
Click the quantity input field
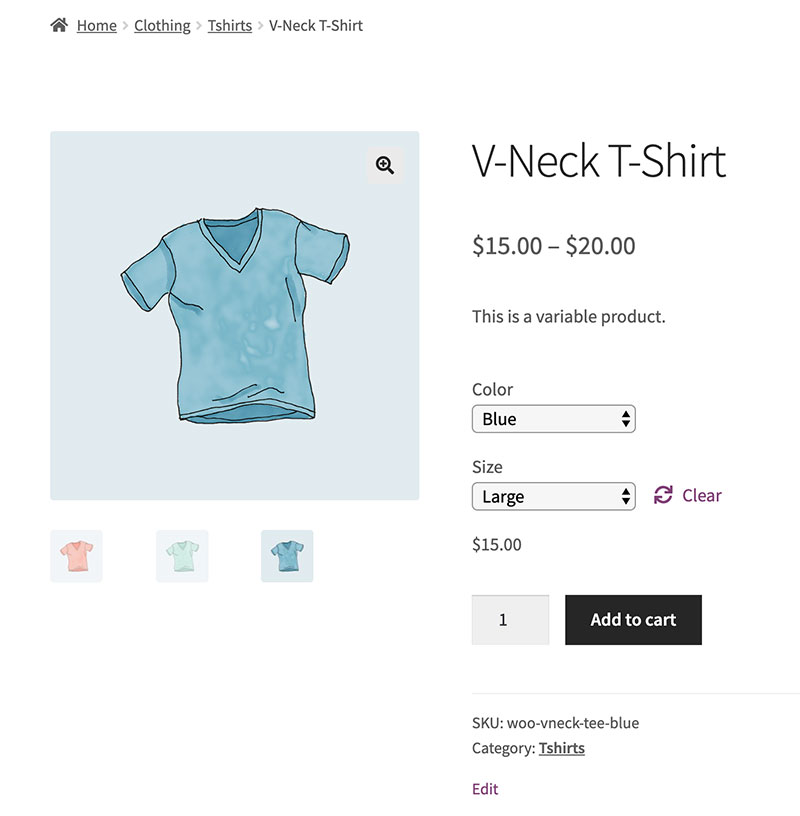[x=510, y=620]
